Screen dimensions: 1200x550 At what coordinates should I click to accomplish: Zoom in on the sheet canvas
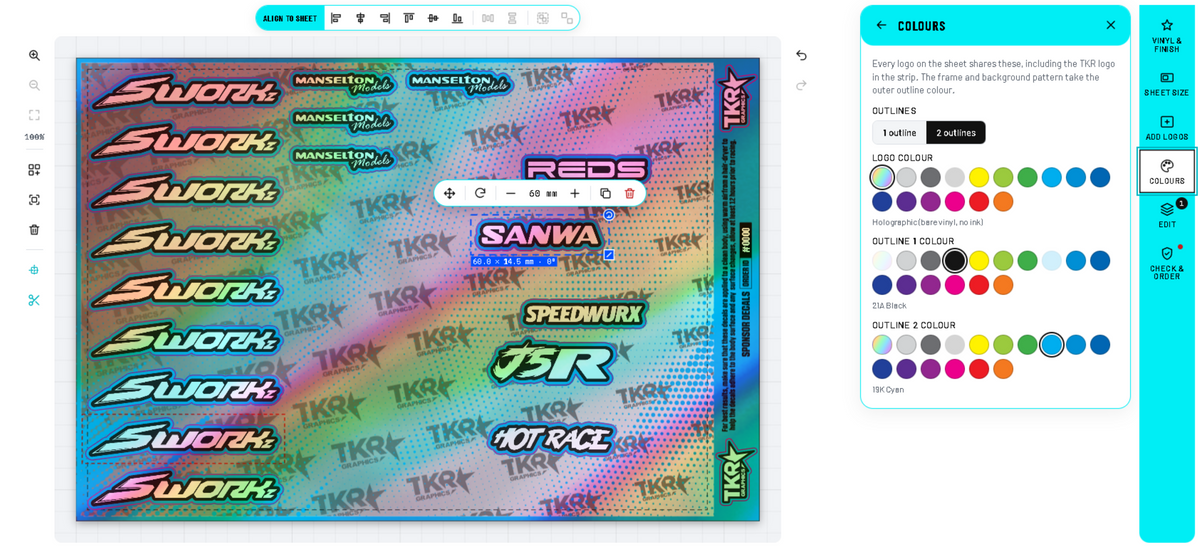pyautogui.click(x=34, y=55)
